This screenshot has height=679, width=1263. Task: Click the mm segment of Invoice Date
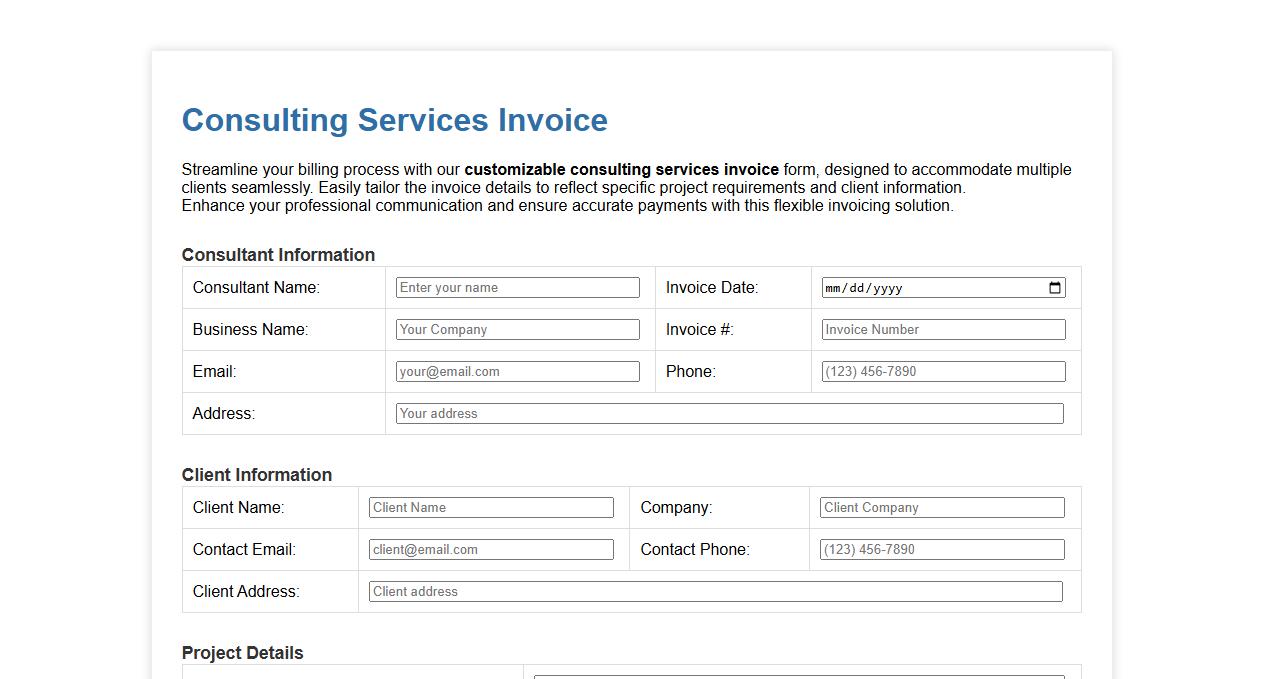coord(832,287)
